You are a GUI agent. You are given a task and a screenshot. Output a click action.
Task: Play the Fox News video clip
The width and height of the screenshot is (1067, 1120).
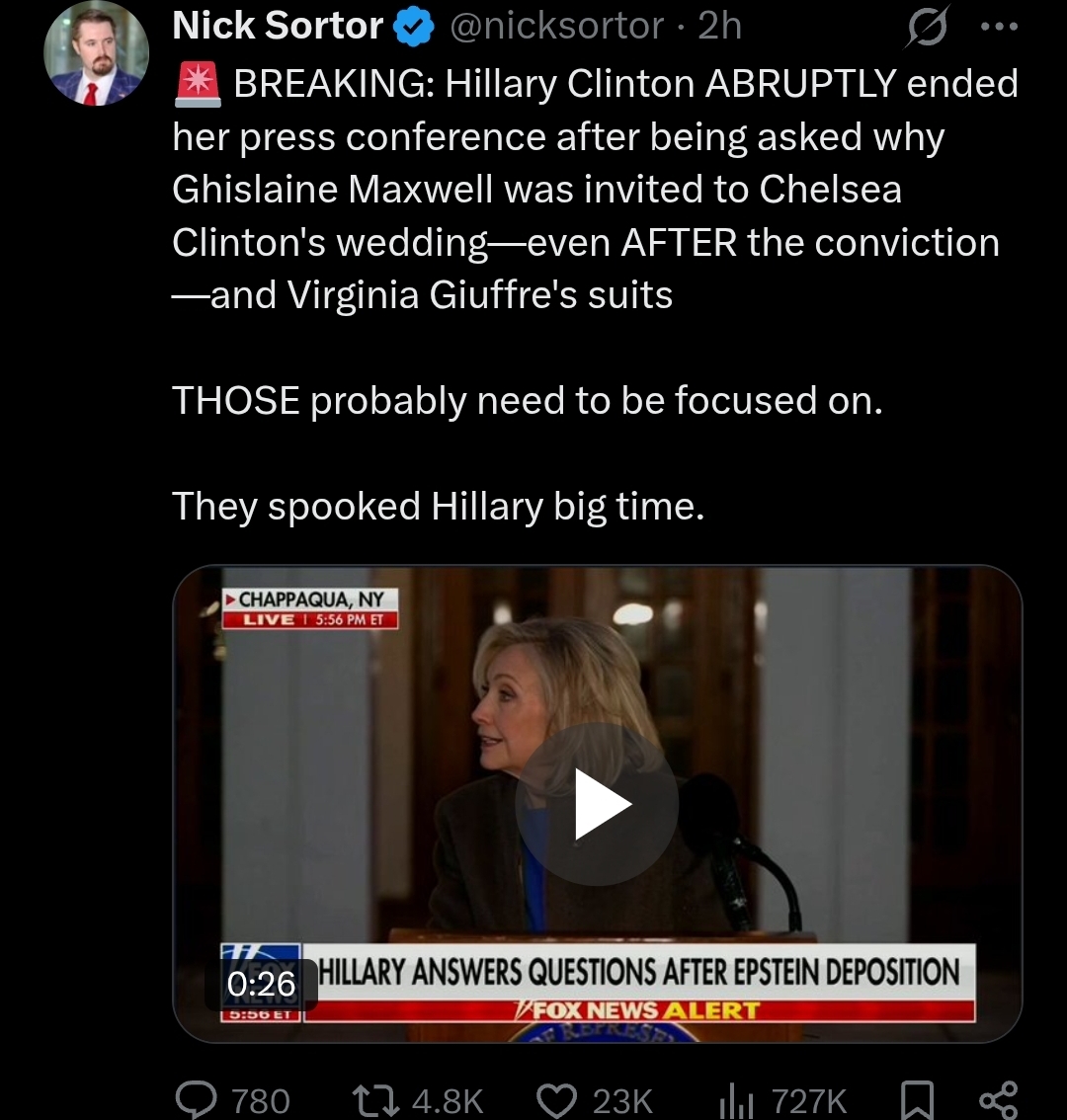(x=598, y=804)
